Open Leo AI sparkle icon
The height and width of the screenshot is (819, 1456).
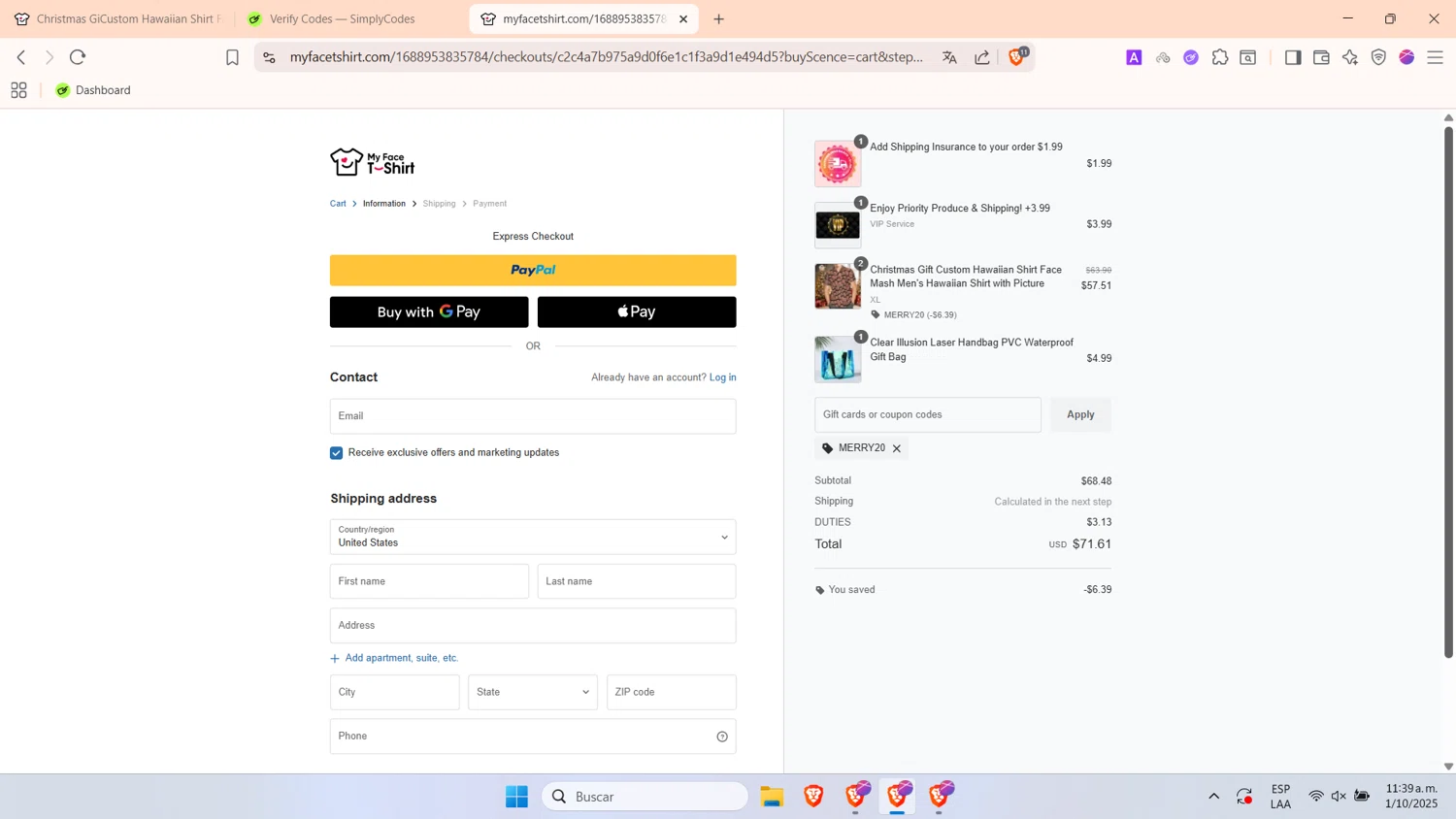point(1350,57)
